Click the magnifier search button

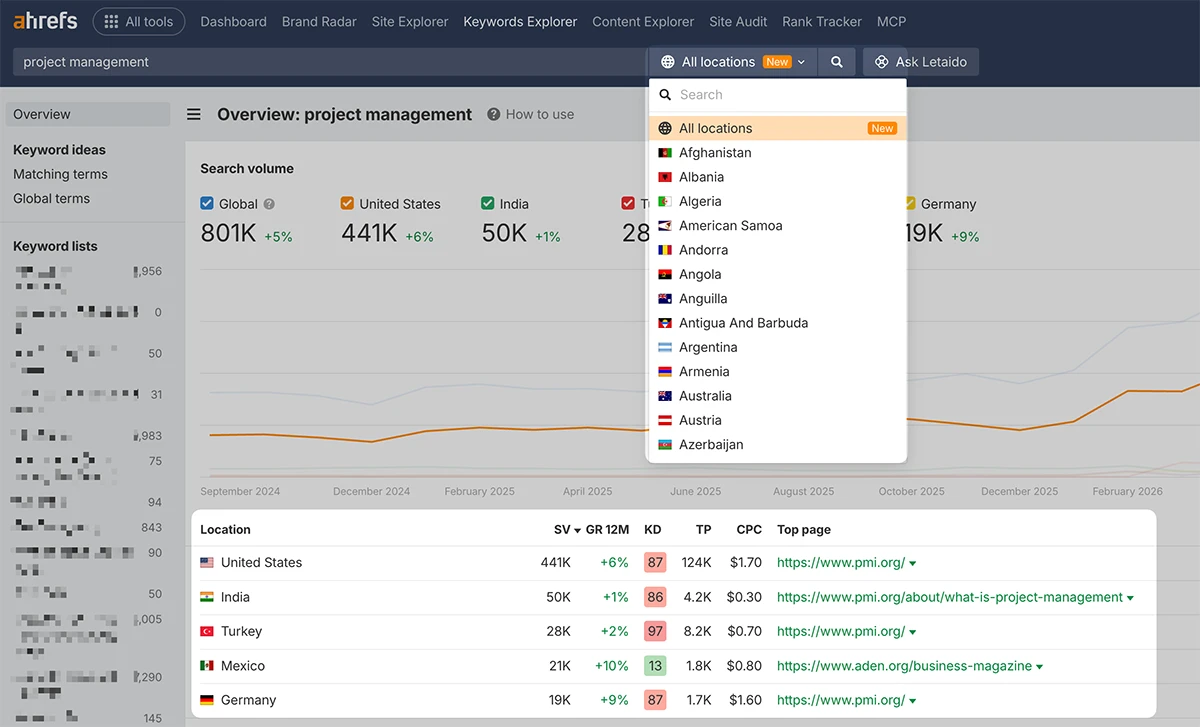pos(837,62)
